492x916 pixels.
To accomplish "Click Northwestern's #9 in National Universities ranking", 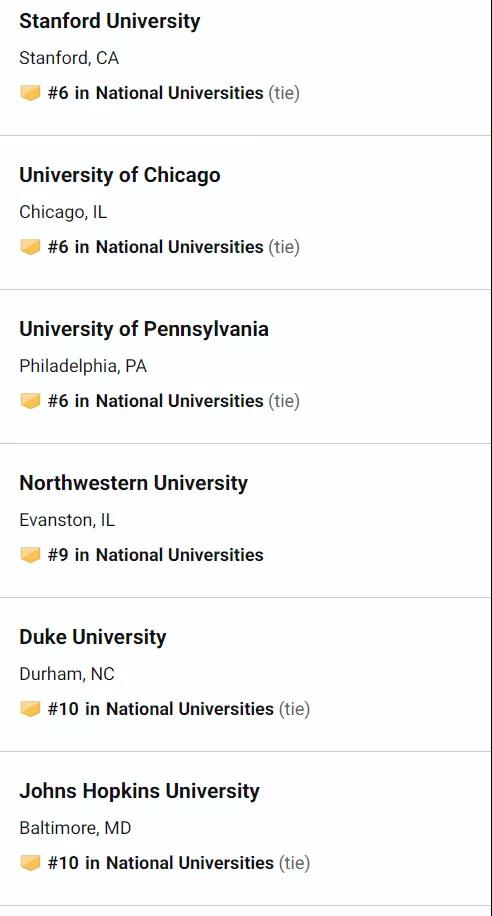I will point(155,555).
